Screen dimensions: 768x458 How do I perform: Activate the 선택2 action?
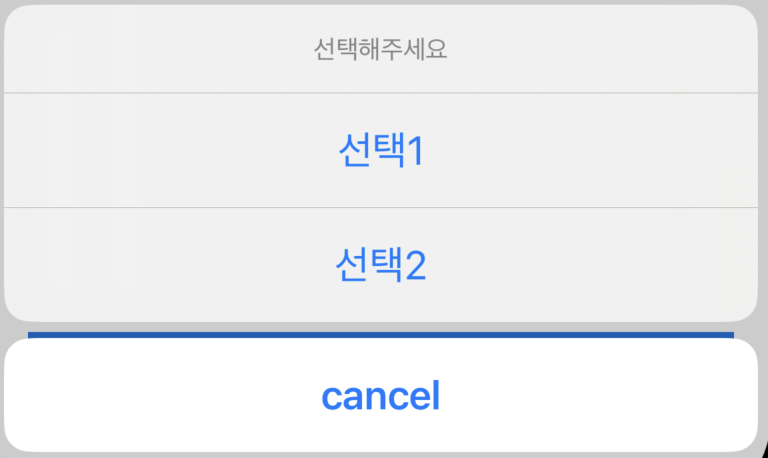380,265
